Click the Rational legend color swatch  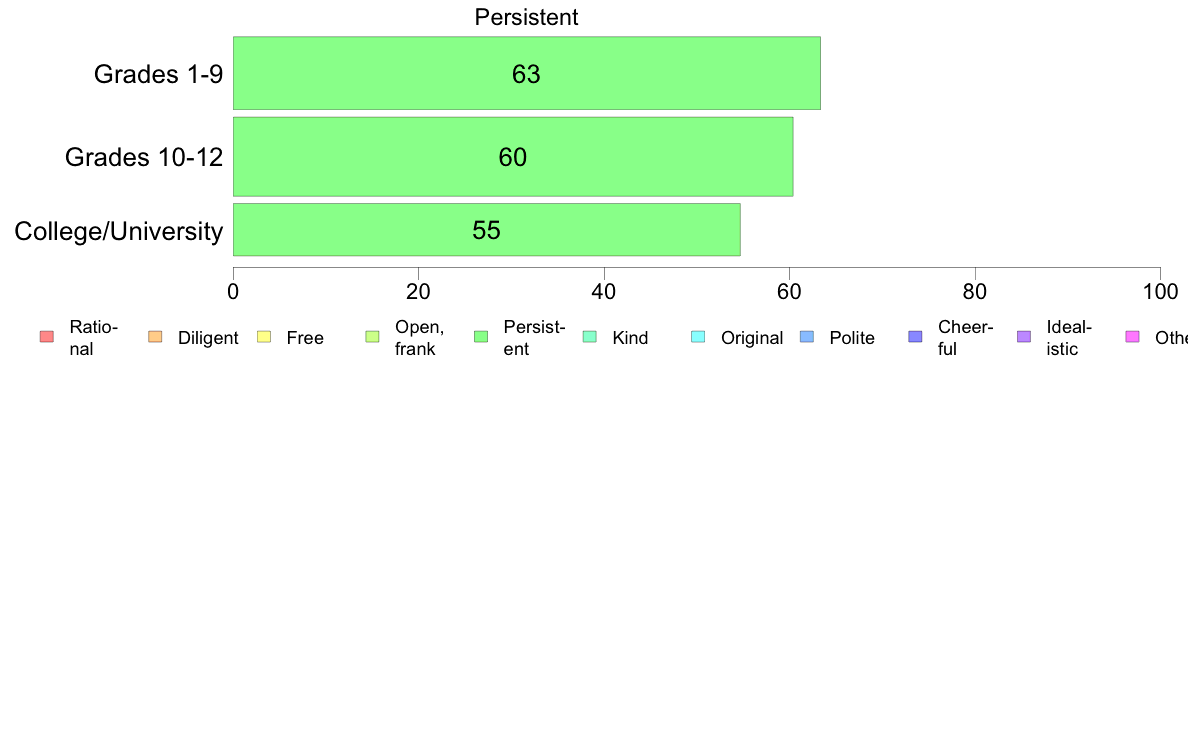point(47,337)
